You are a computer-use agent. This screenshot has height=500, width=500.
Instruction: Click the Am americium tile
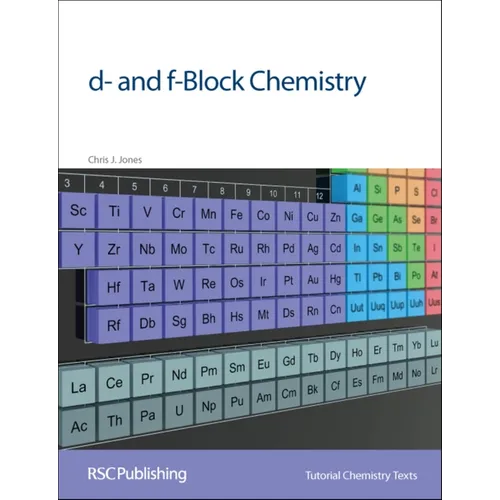click(263, 398)
